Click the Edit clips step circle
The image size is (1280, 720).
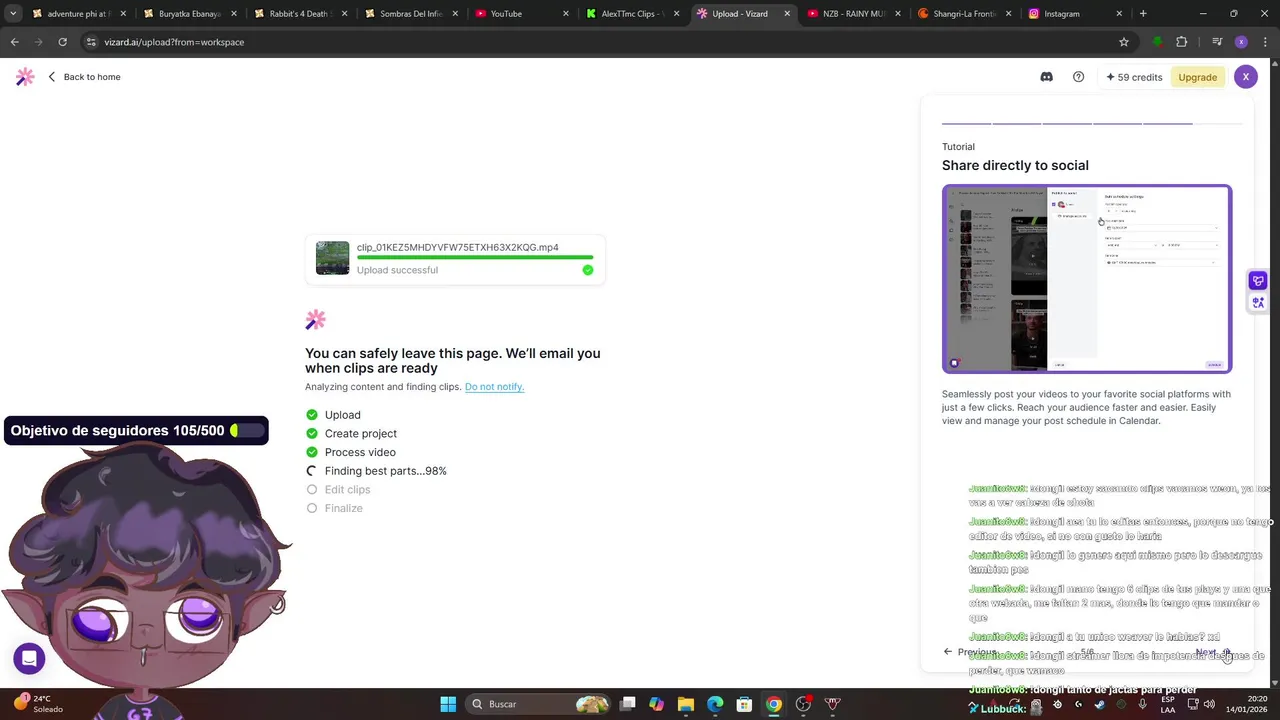[x=312, y=490]
